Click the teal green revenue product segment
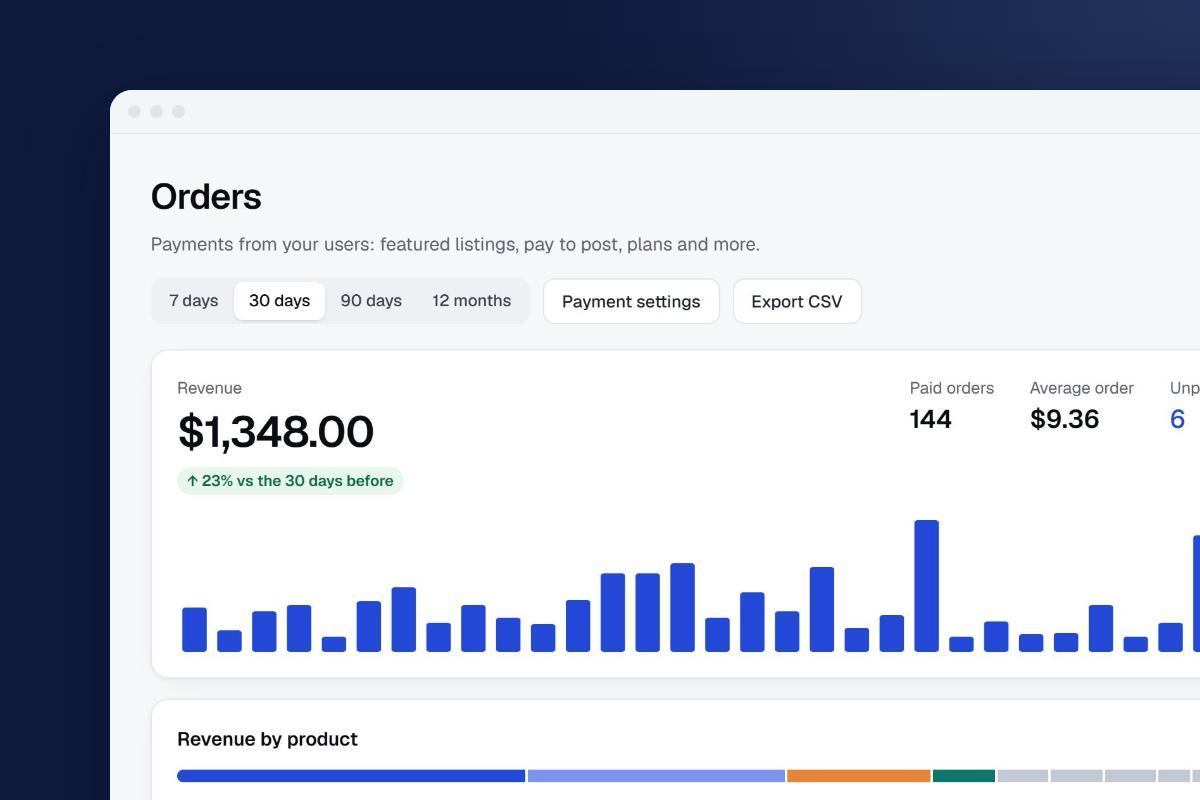1200x800 pixels. click(964, 776)
